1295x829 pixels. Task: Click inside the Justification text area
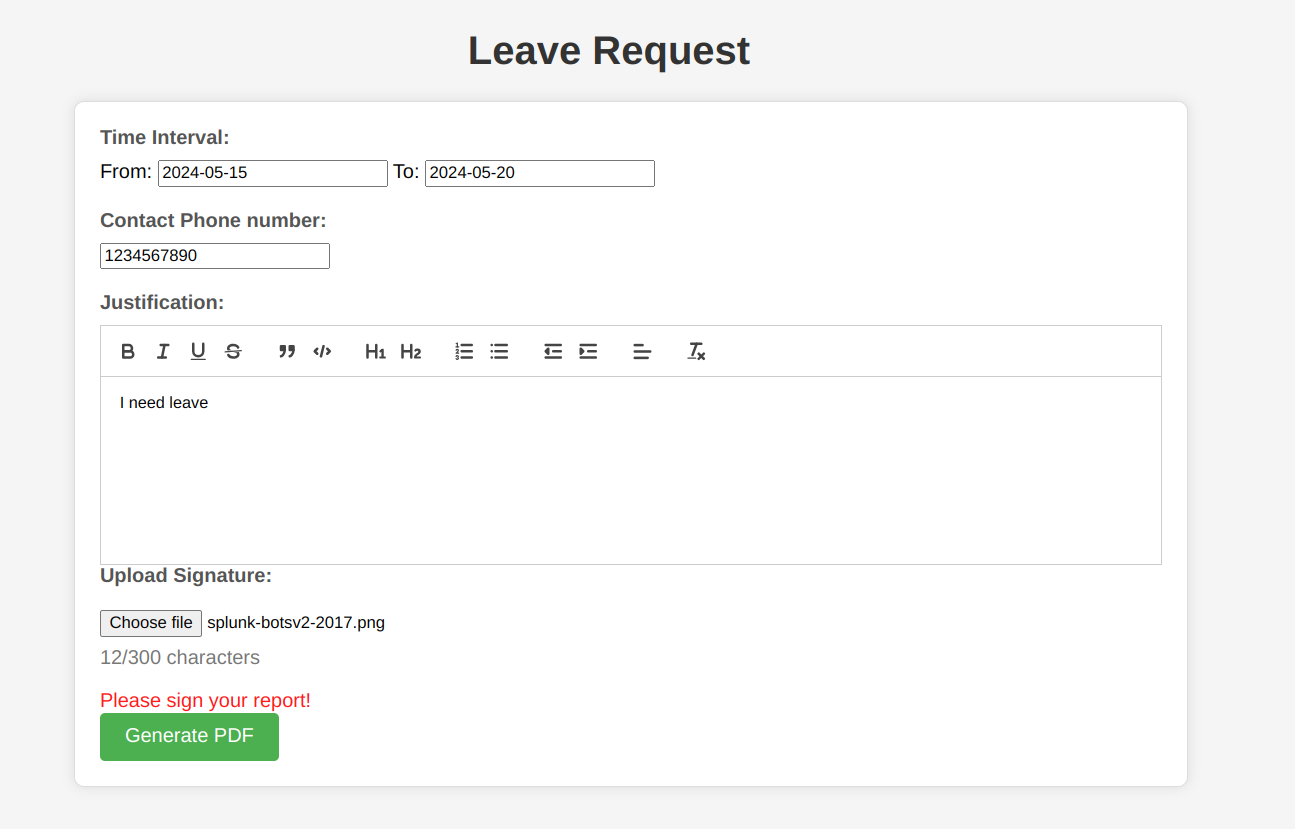tap(631, 470)
